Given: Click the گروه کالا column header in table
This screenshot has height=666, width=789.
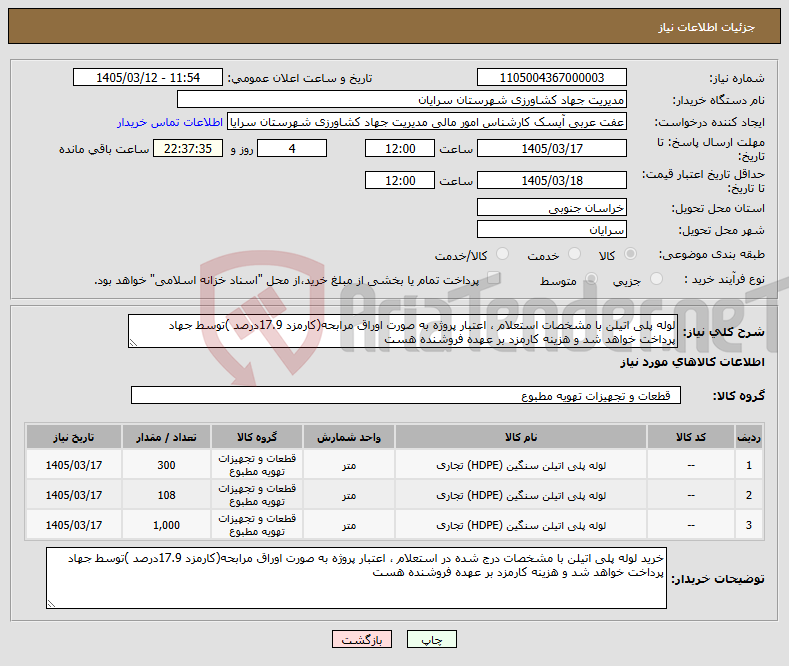Looking at the screenshot, I should (257, 437).
